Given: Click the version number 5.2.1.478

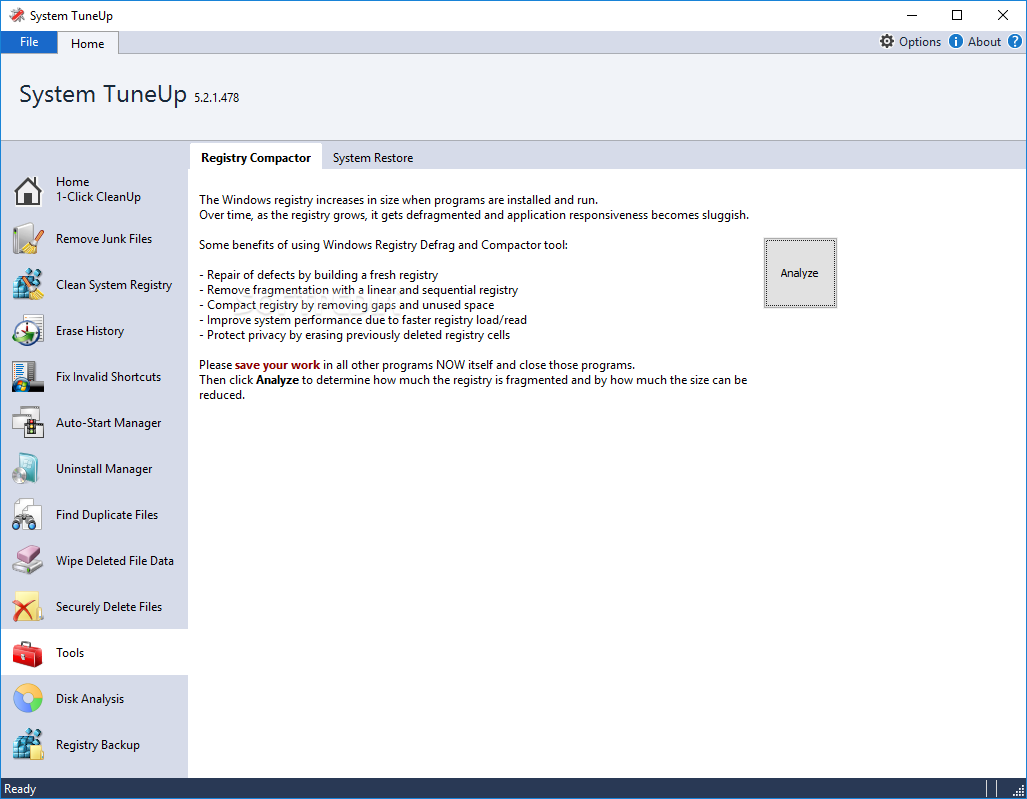Looking at the screenshot, I should click(217, 98).
